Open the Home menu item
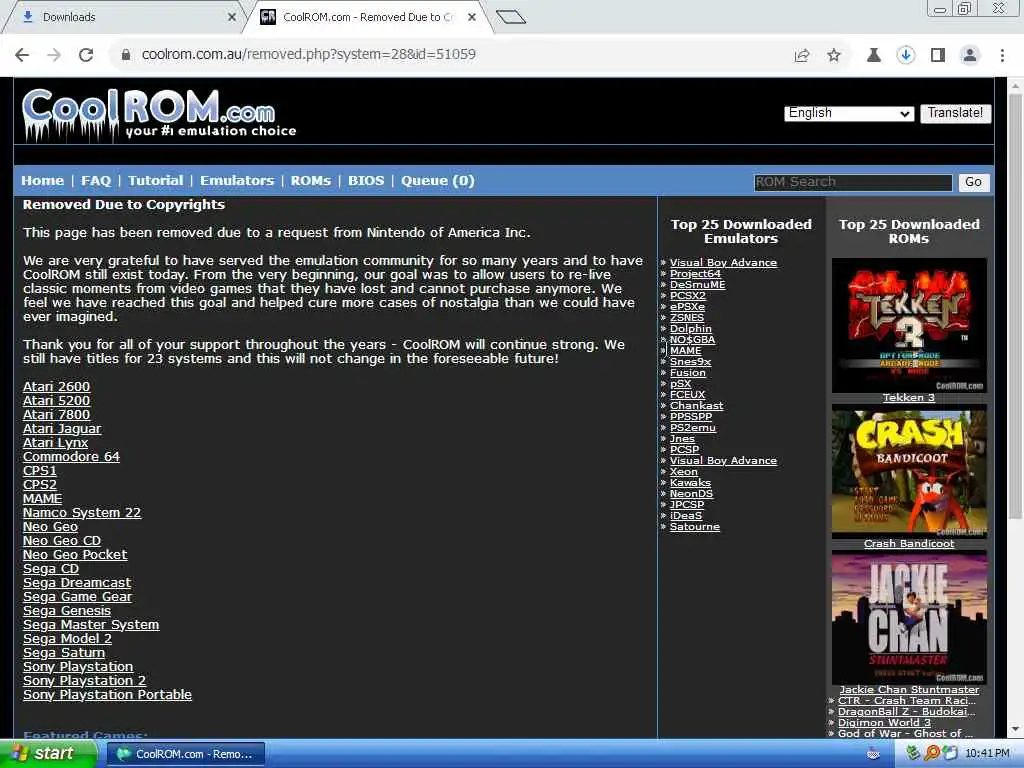 tap(42, 181)
